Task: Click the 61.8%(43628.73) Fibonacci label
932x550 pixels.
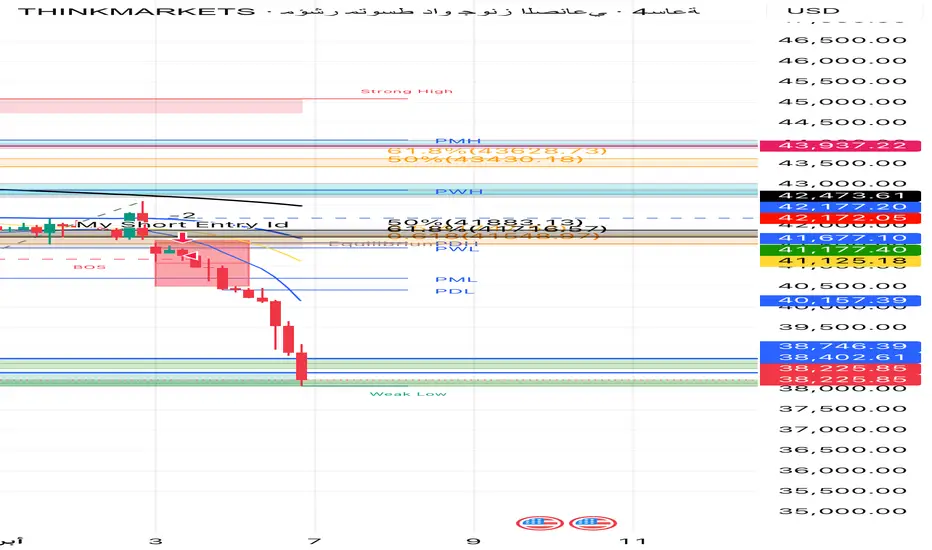Action: pyautogui.click(x=497, y=151)
